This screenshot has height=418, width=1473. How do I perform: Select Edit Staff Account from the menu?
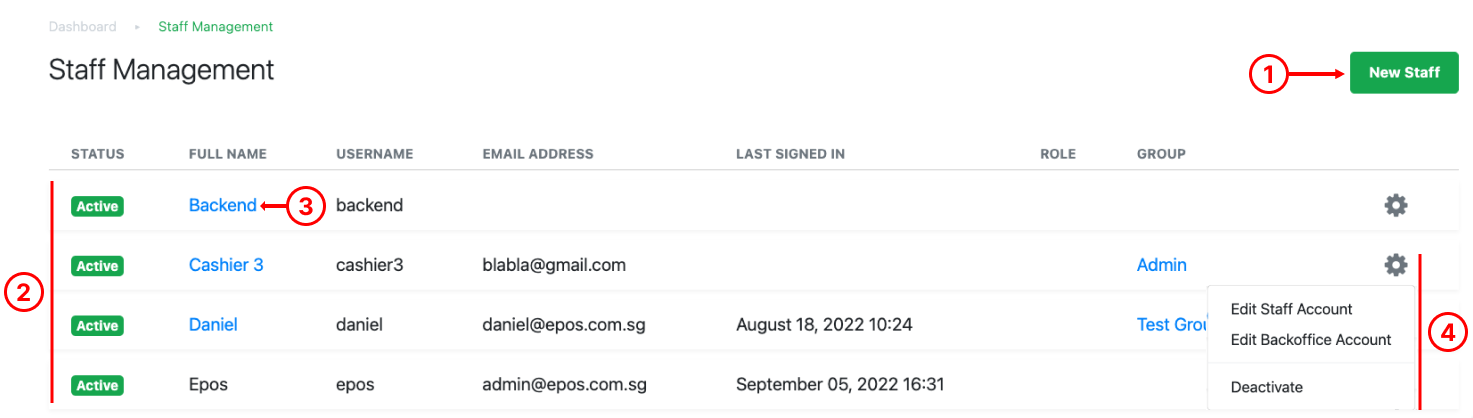tap(1291, 309)
